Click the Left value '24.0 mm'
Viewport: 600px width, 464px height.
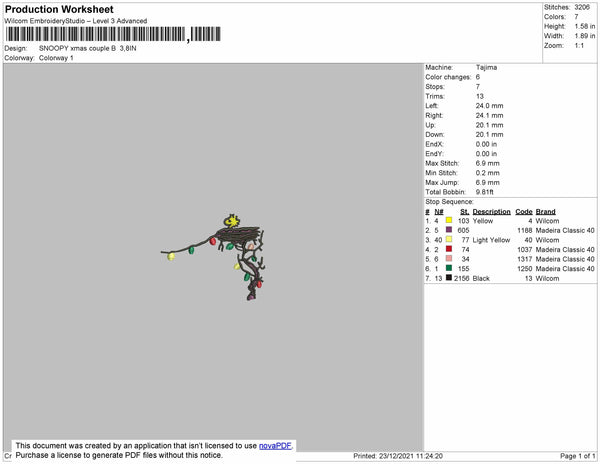click(x=489, y=106)
